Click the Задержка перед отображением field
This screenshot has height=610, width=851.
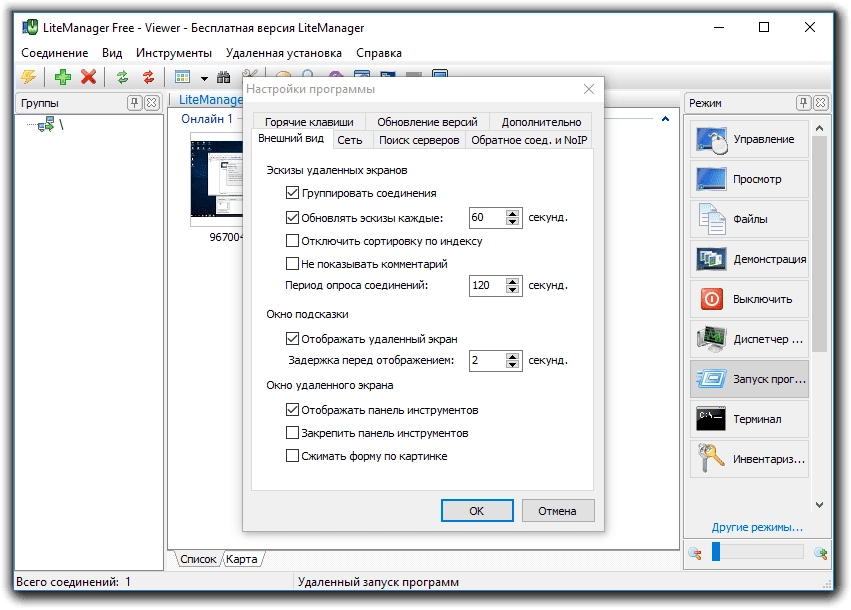487,360
